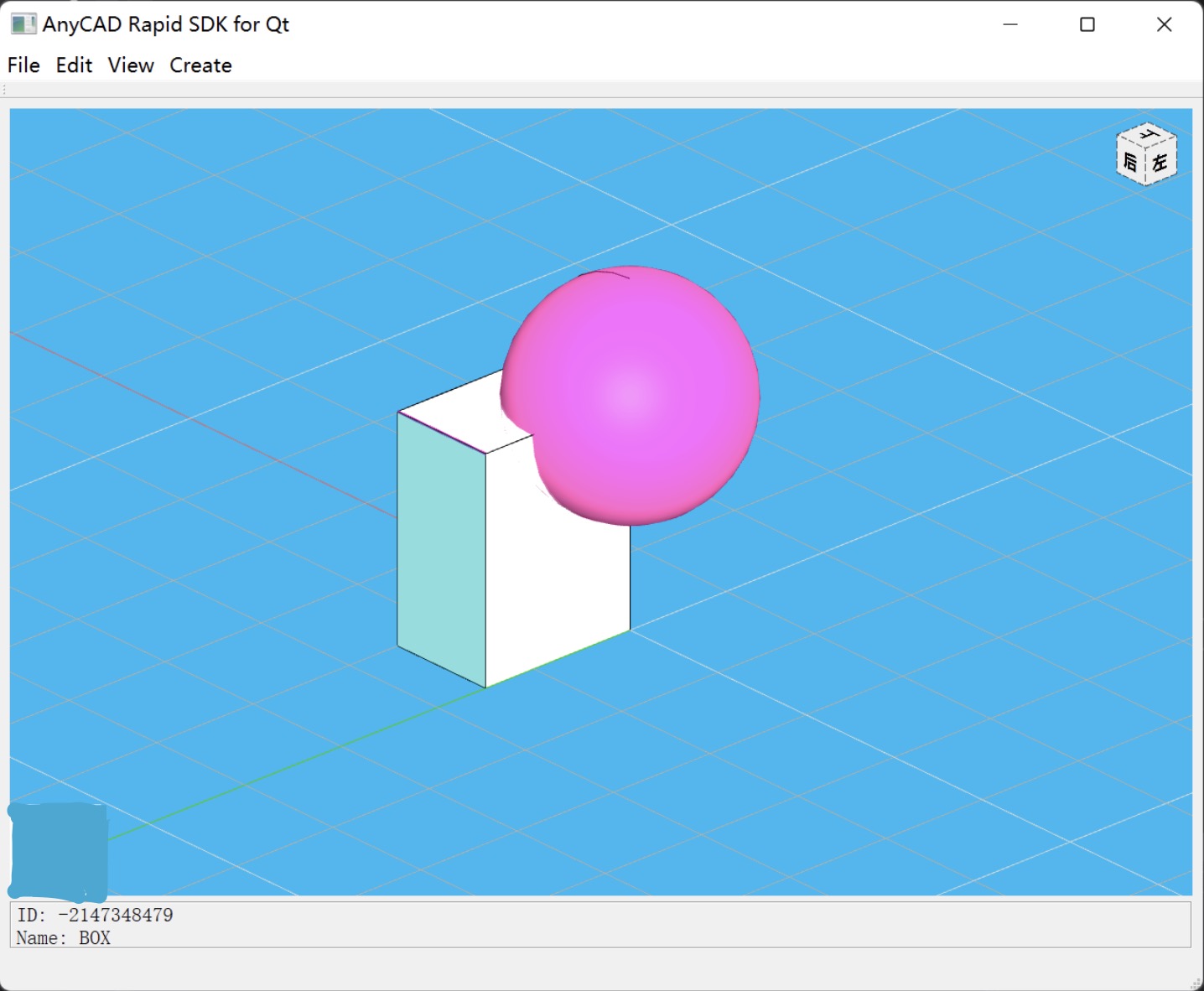Click the AnyCAD app icon in title bar
Screen dimensions: 1204x991
(23, 24)
